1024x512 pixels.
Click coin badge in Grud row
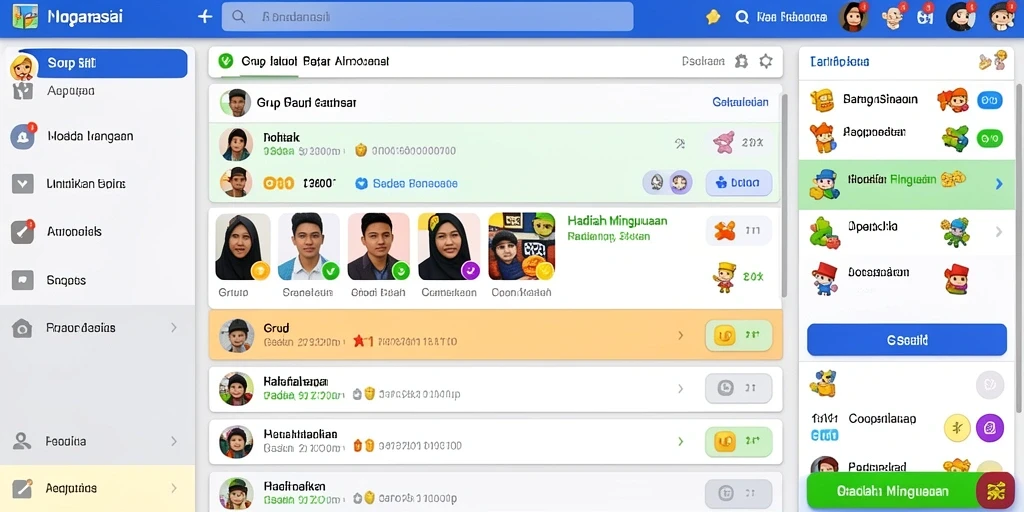[x=739, y=336]
